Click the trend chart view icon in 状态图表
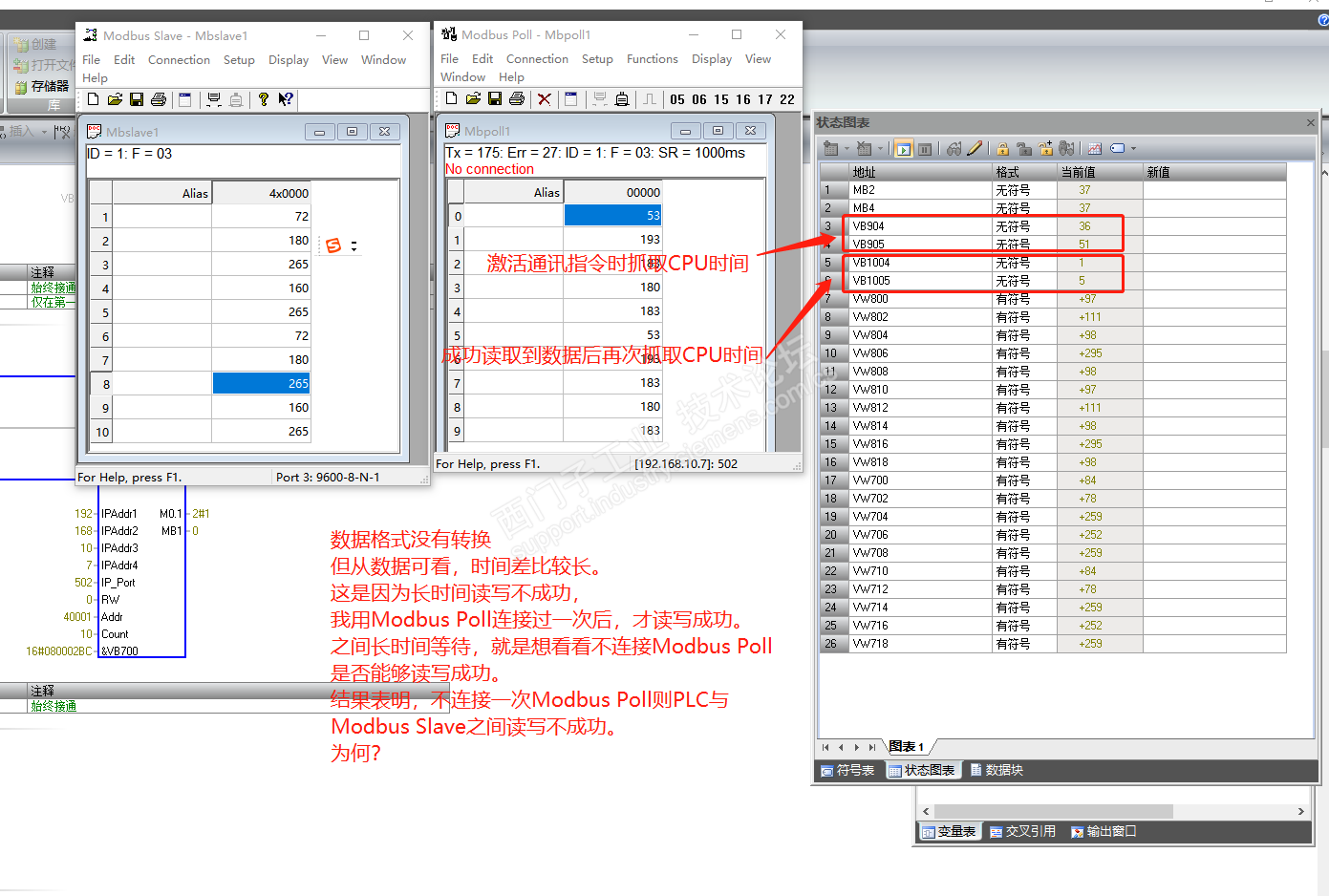Viewport: 1329px width, 896px height. pos(1095,148)
